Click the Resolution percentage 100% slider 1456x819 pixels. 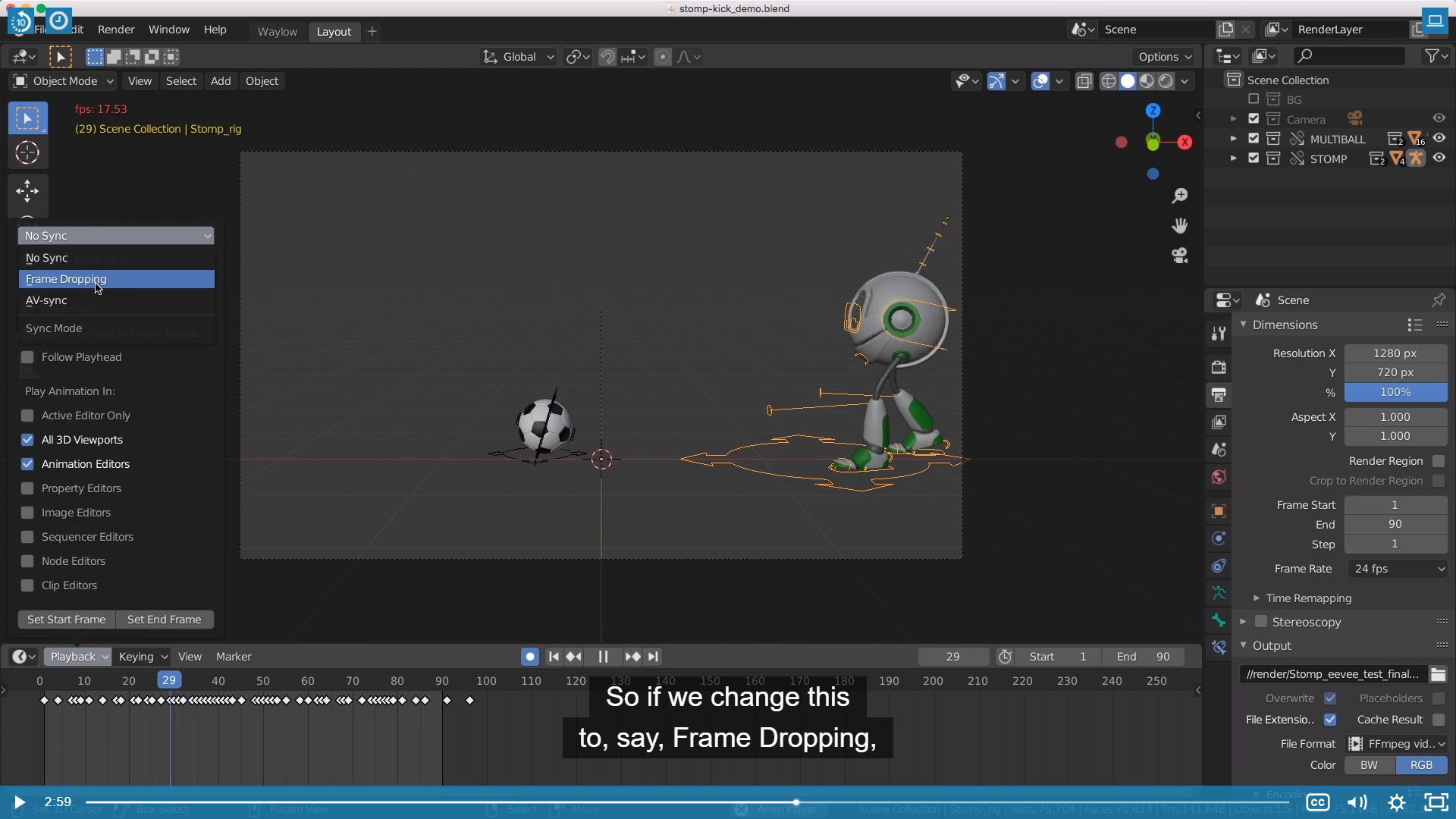(x=1395, y=392)
